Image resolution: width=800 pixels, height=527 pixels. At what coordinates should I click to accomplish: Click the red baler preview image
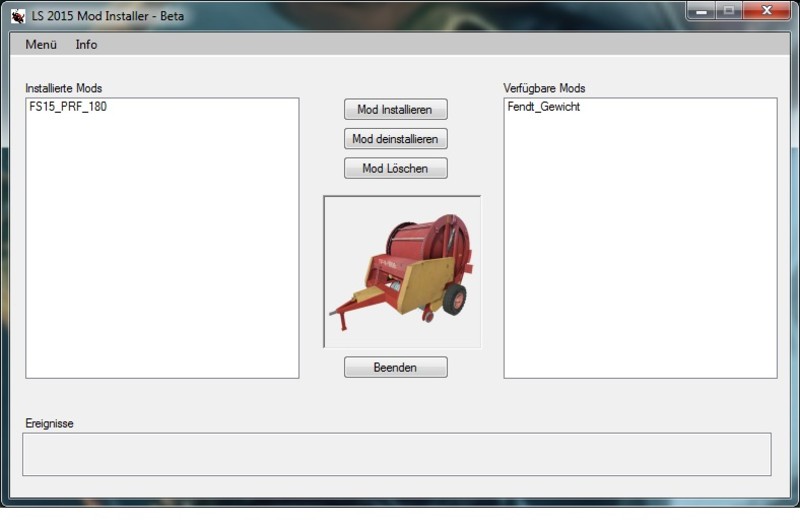click(402, 271)
